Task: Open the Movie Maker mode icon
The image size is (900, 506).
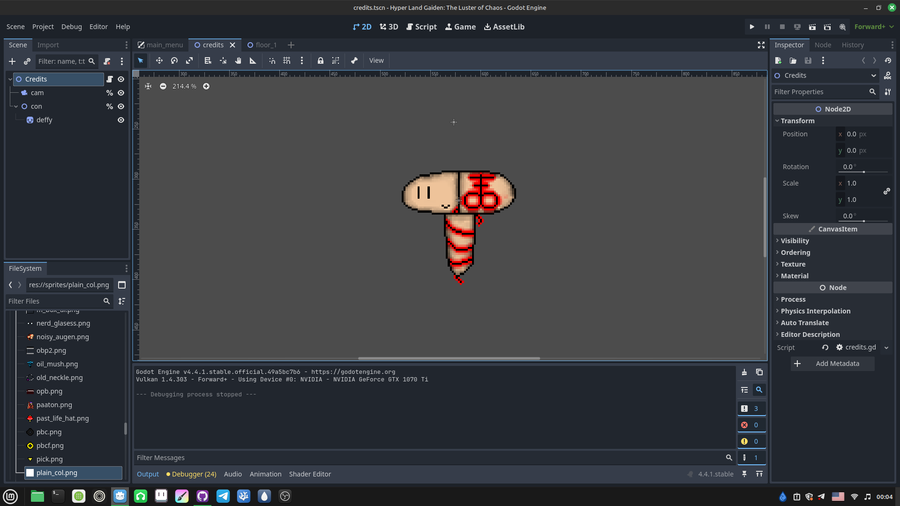Action: 843,26
